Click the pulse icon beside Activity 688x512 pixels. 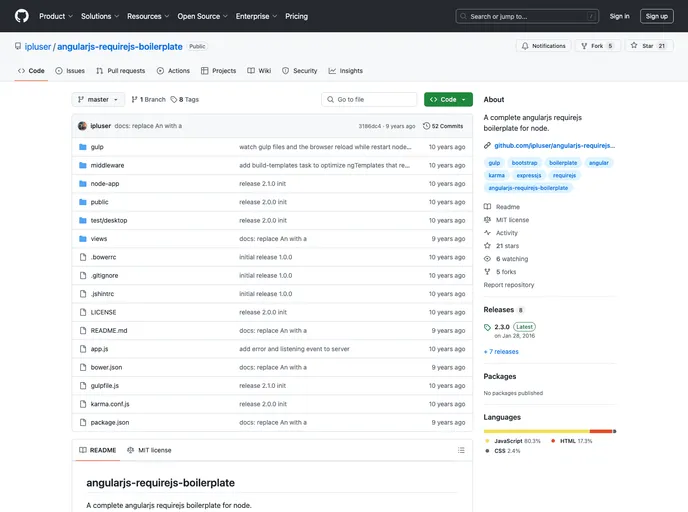487,233
